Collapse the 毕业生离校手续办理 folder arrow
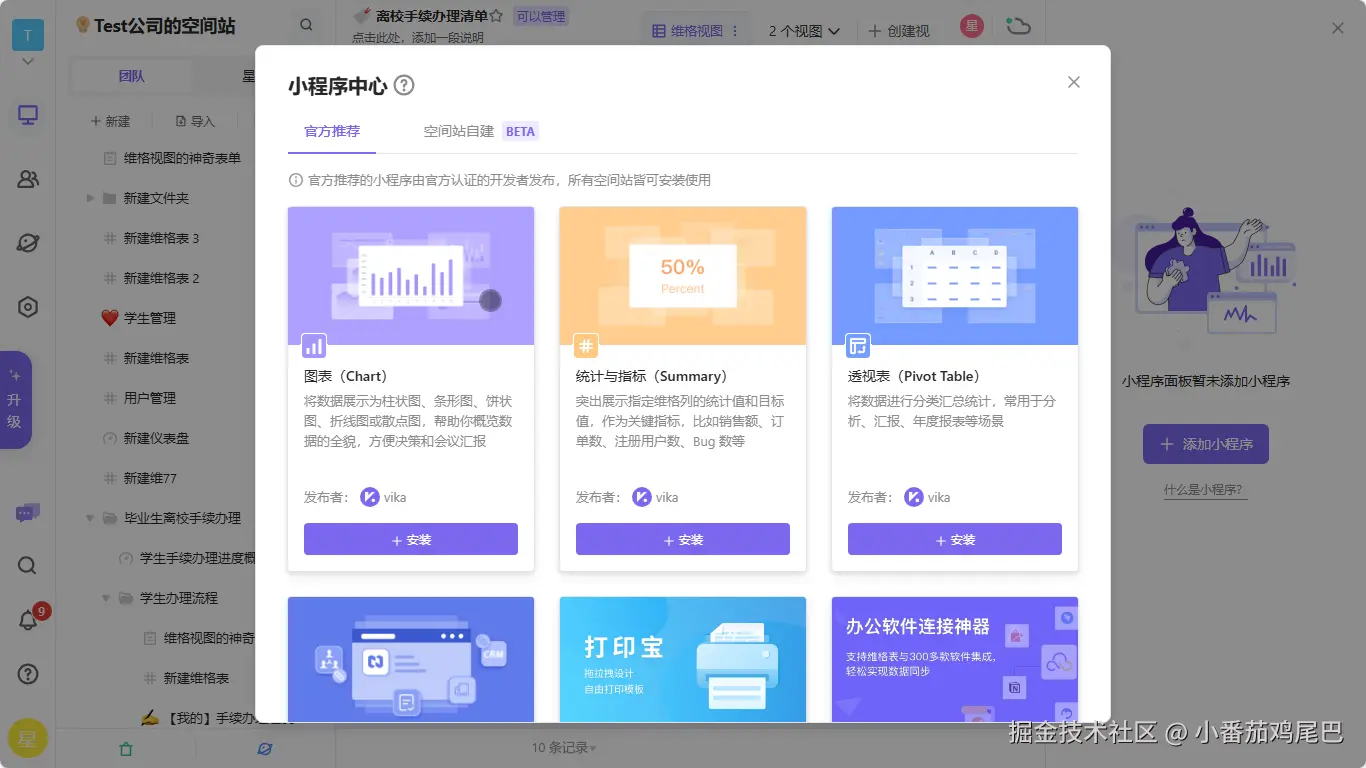The width and height of the screenshot is (1366, 768). click(90, 518)
